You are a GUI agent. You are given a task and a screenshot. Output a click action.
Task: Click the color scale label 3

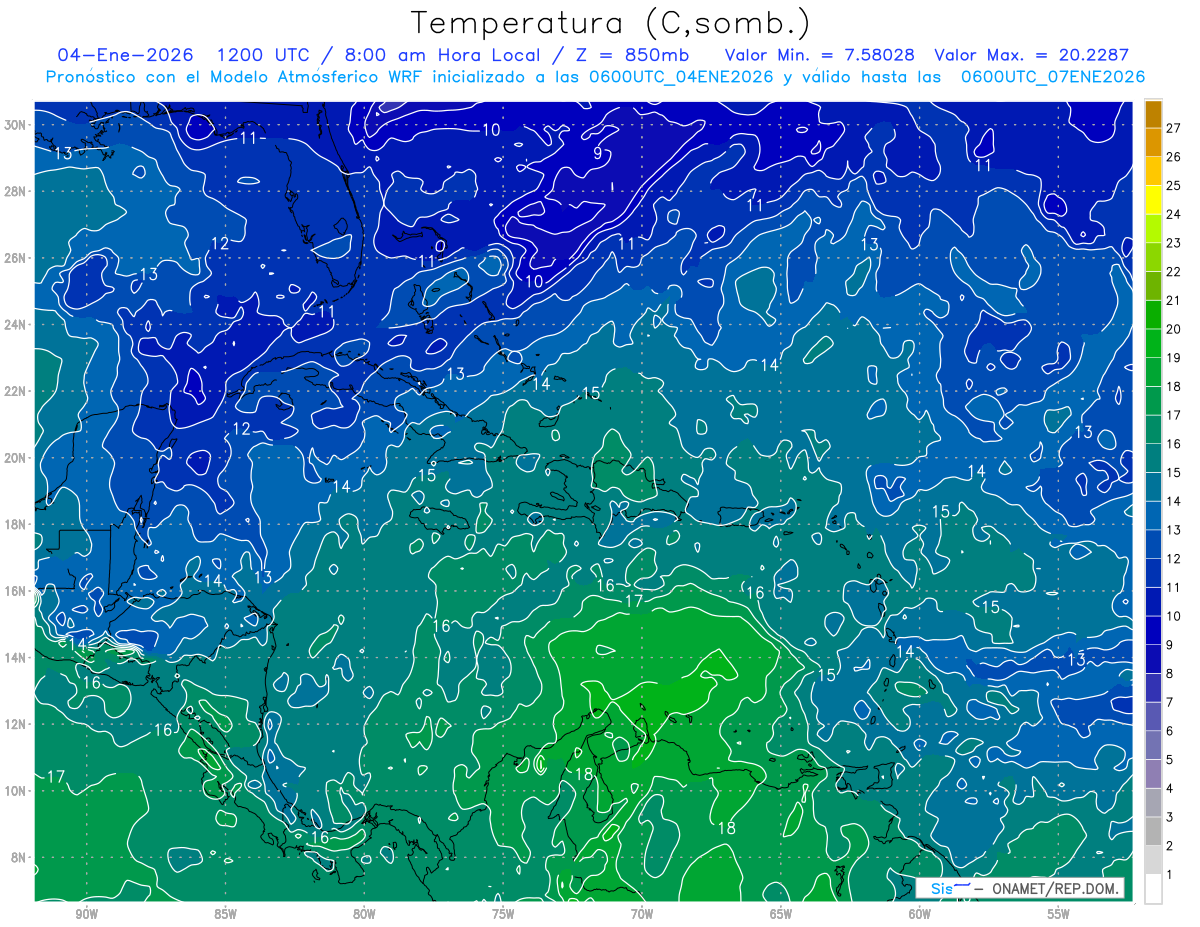coord(1170,818)
